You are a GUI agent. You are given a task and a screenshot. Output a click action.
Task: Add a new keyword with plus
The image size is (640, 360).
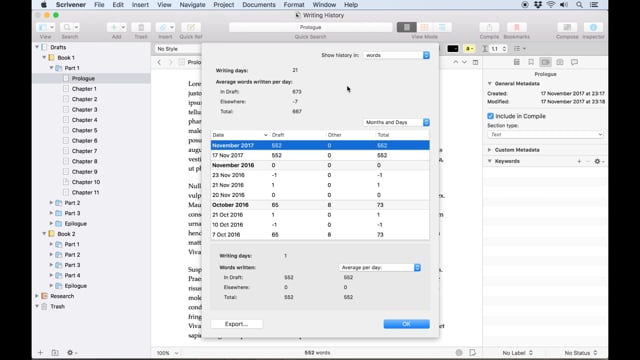(x=579, y=161)
